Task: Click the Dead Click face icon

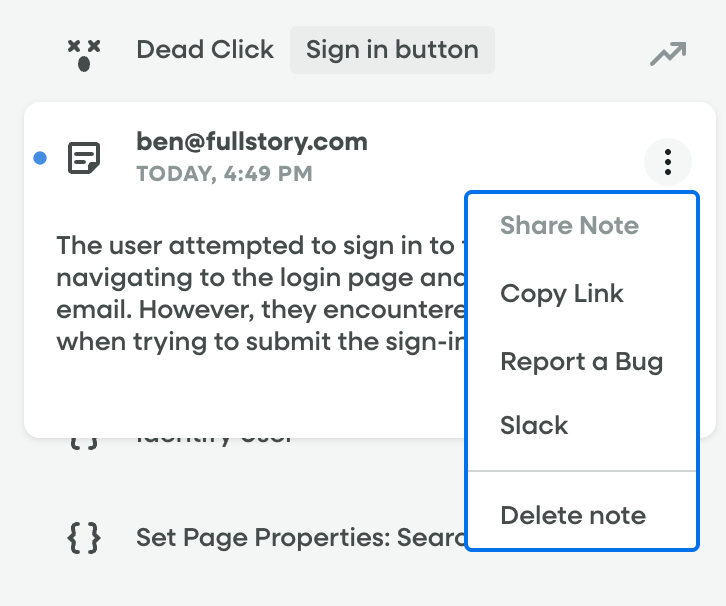Action: click(x=84, y=54)
